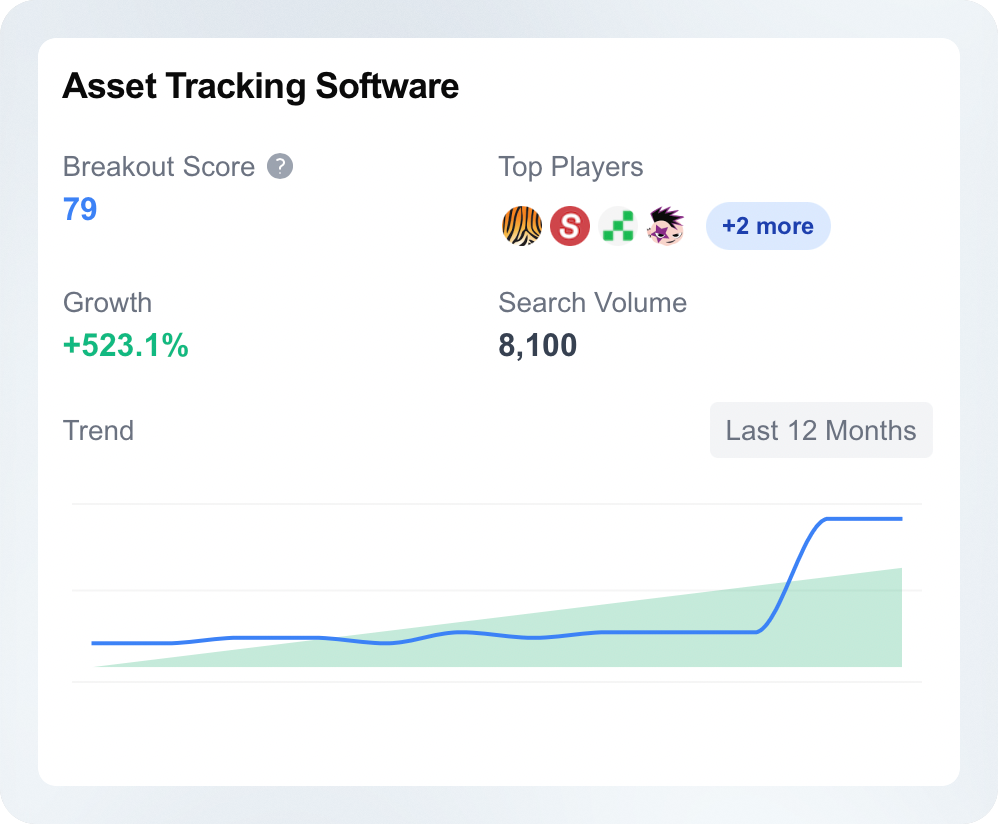This screenshot has width=998, height=824.
Task: Click the Trend section label
Action: click(99, 431)
